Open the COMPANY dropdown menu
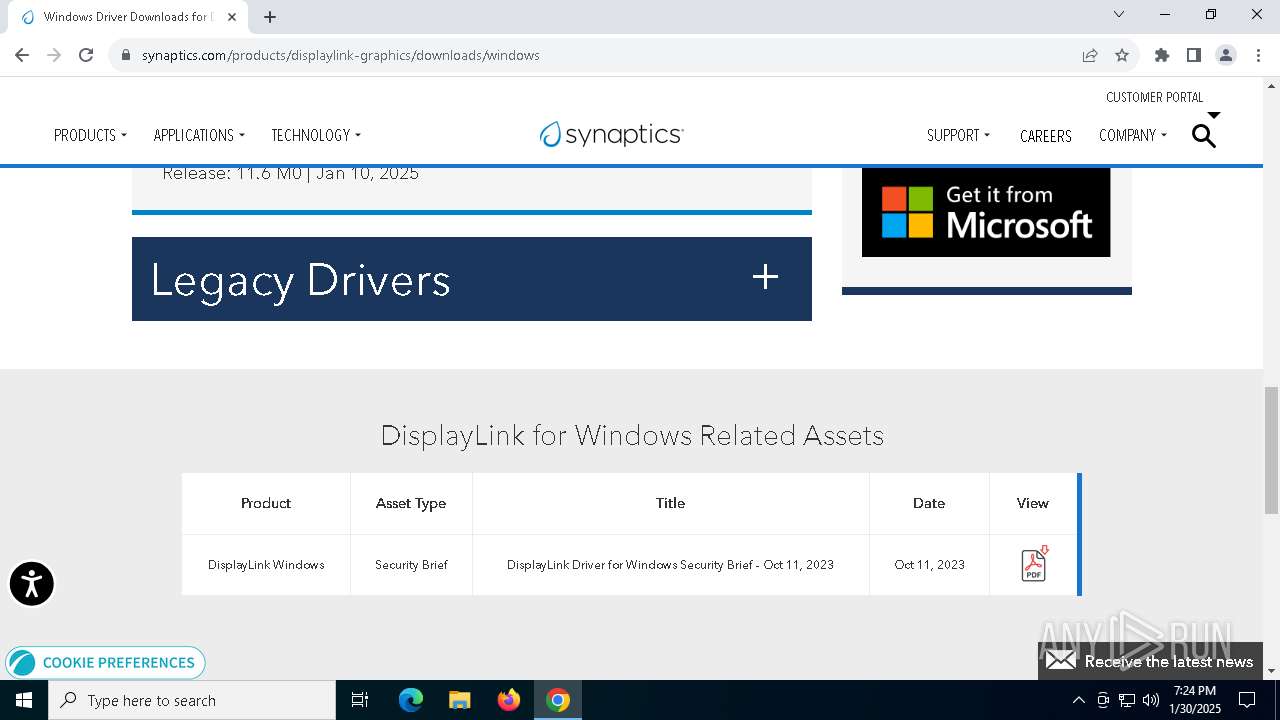This screenshot has height=720, width=1280. click(x=1133, y=135)
